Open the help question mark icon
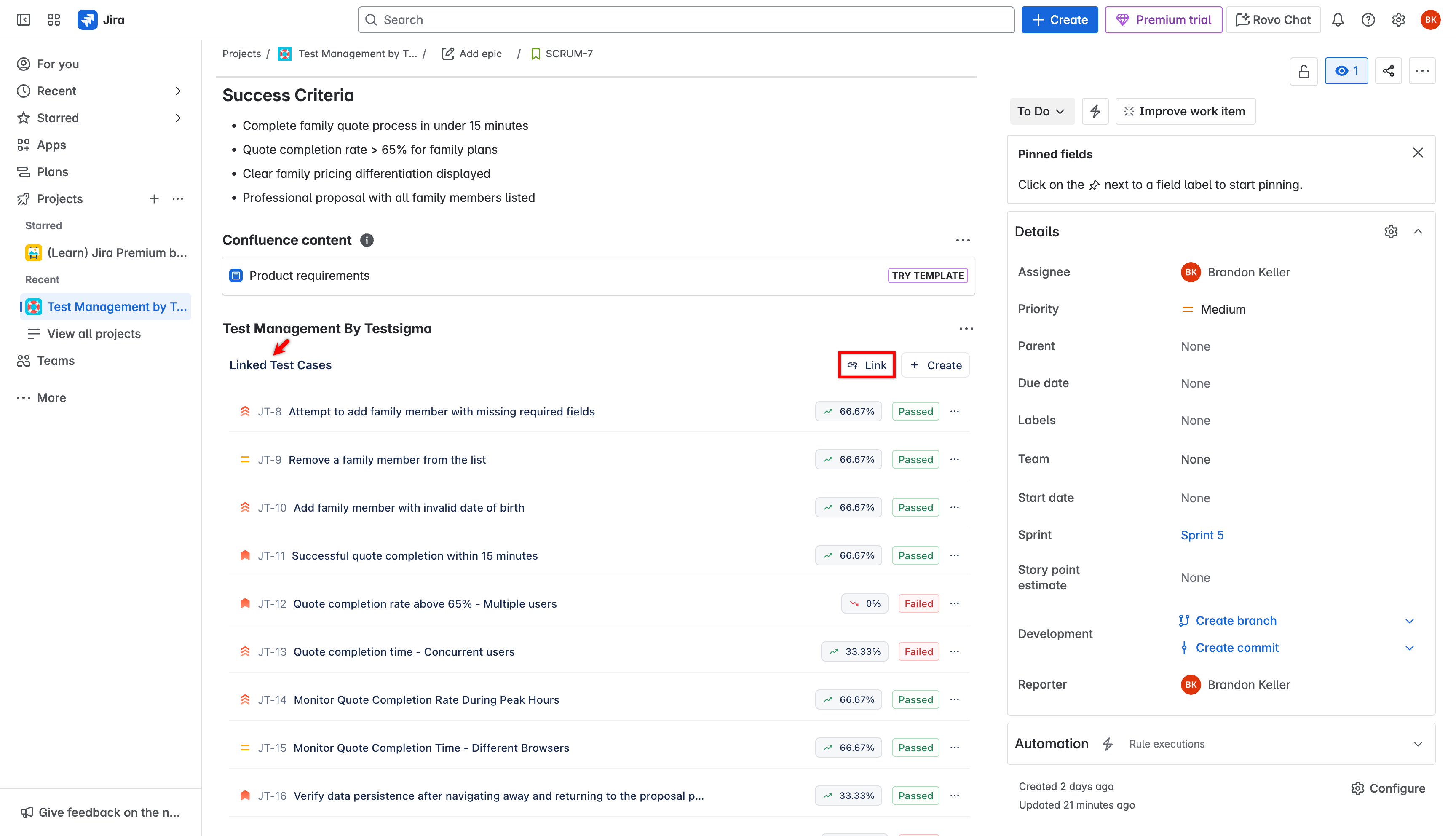 tap(1368, 19)
